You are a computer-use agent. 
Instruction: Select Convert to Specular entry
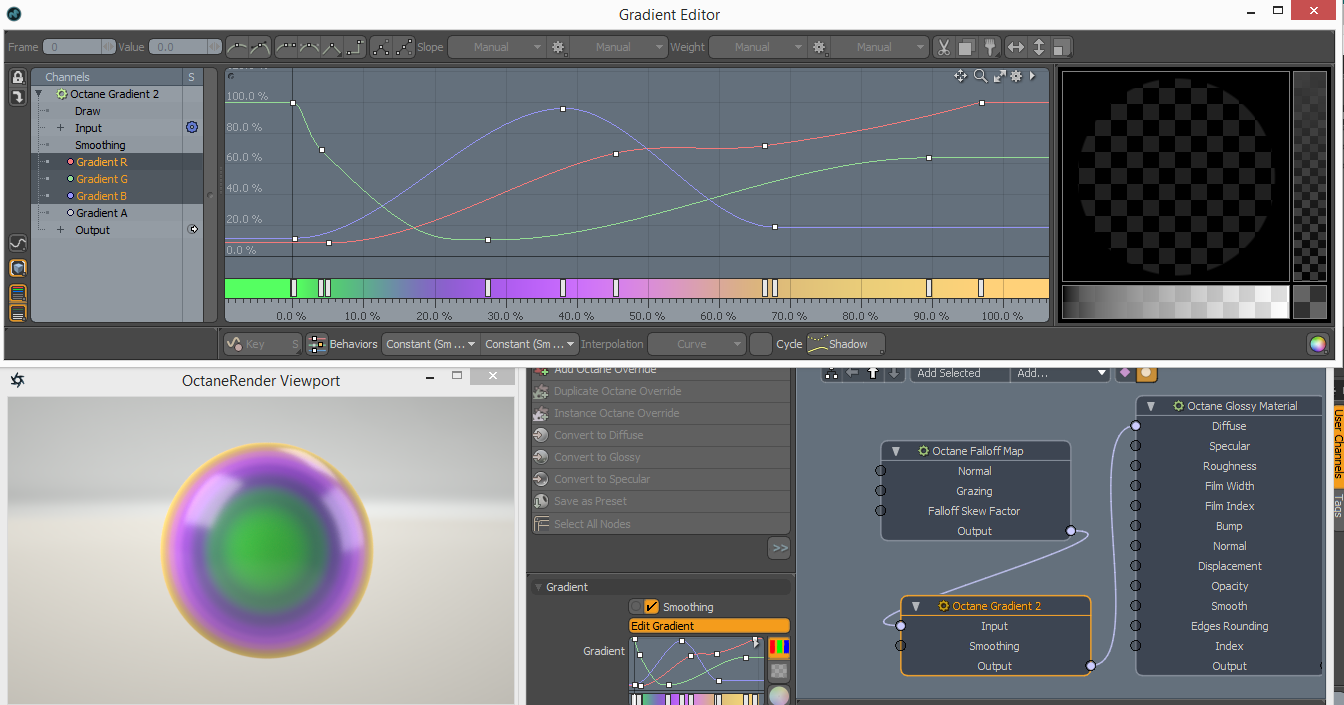[x=661, y=479]
